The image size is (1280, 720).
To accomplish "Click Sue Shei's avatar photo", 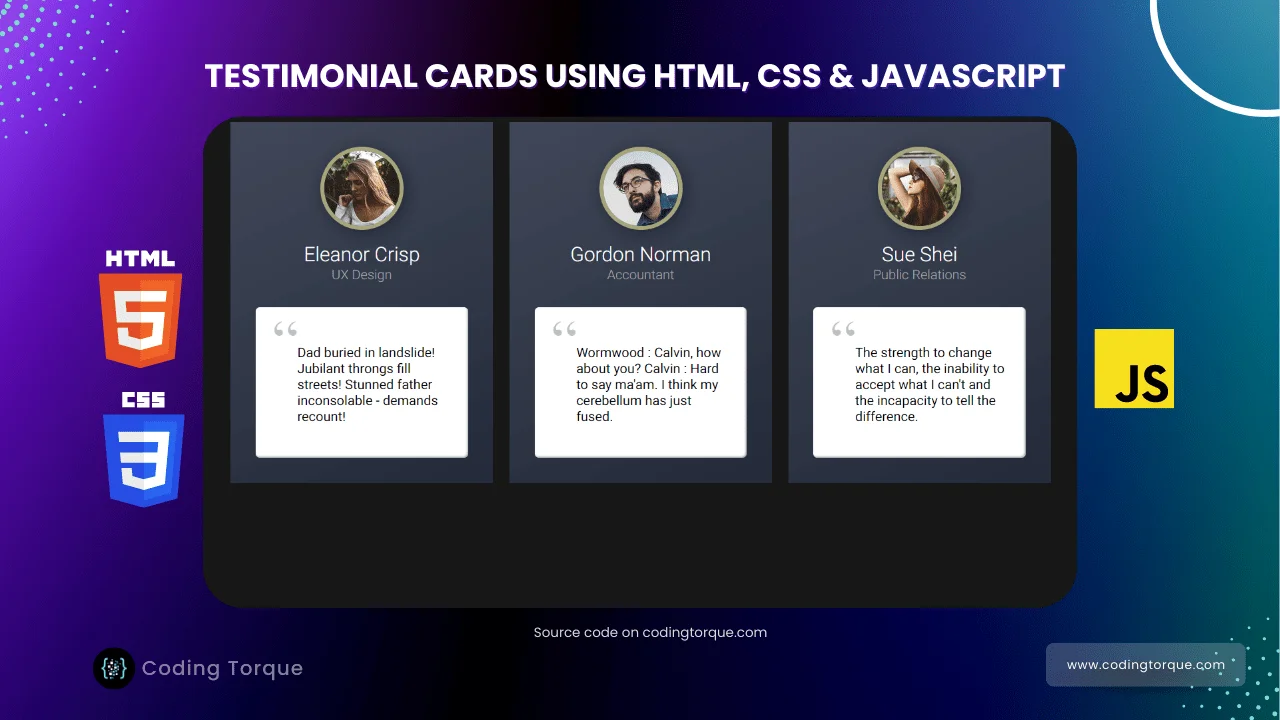I will pos(919,188).
